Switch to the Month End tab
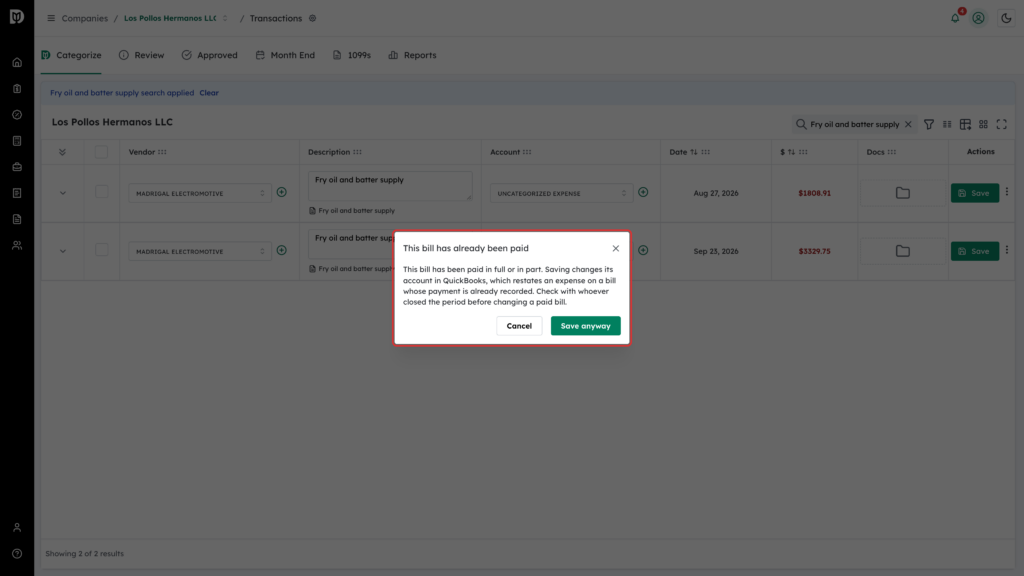The width and height of the screenshot is (1024, 576). 285,56
